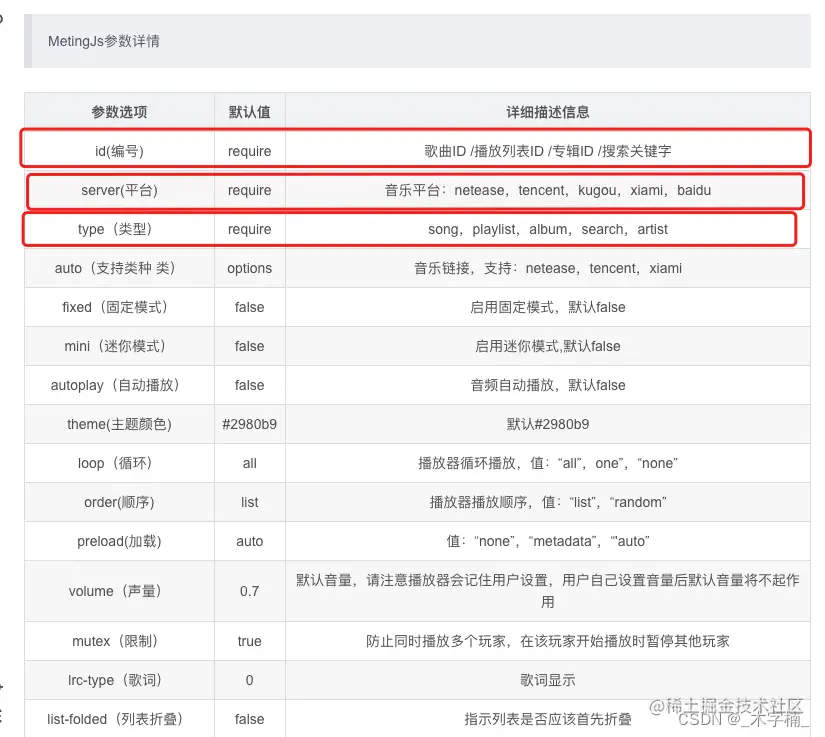Screen dimensions: 825x737
Task: Click the 'false' value in the fixed row
Action: pos(249,307)
